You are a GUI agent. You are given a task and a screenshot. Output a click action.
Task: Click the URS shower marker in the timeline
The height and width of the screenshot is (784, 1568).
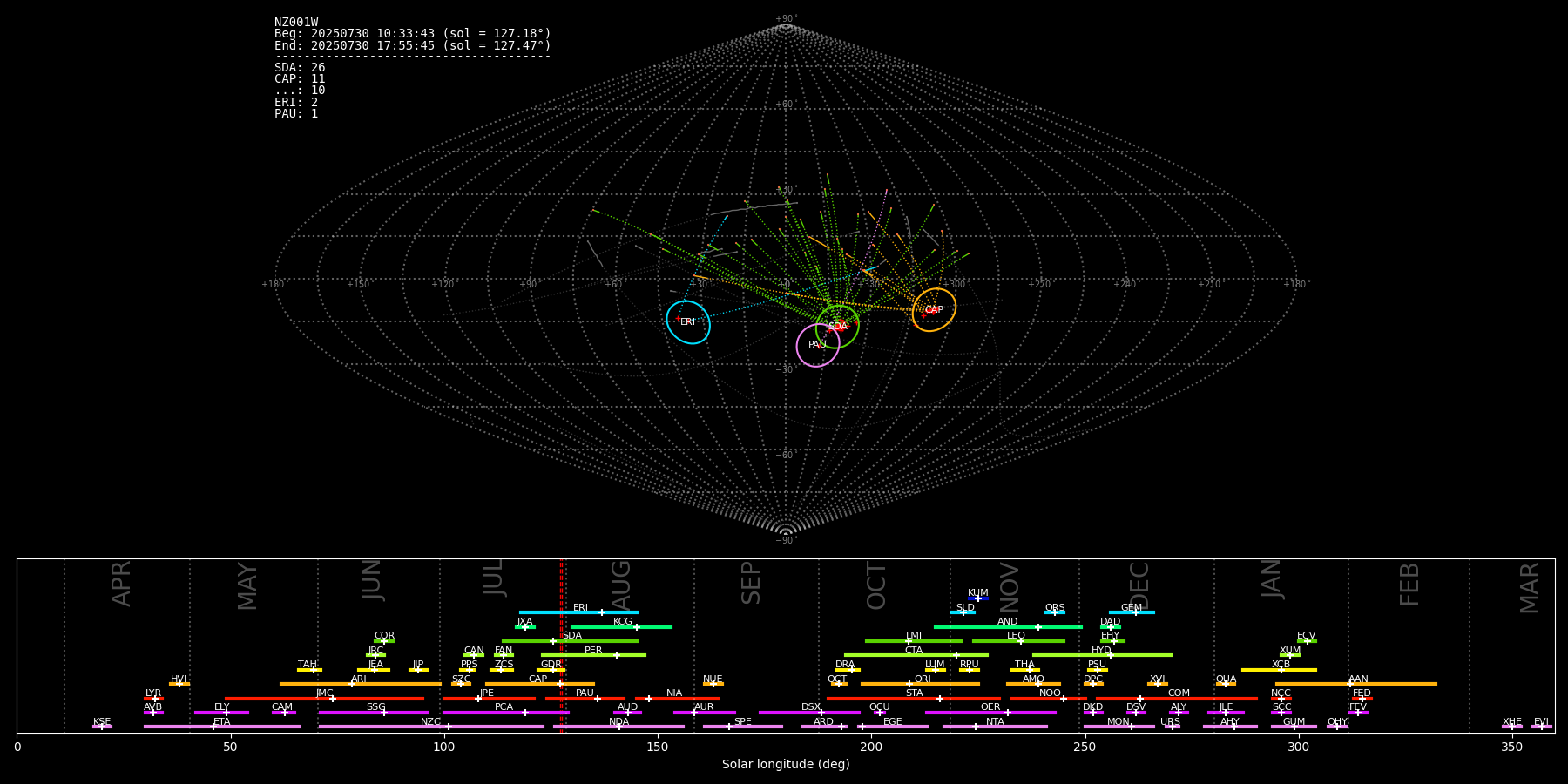coord(1172,727)
